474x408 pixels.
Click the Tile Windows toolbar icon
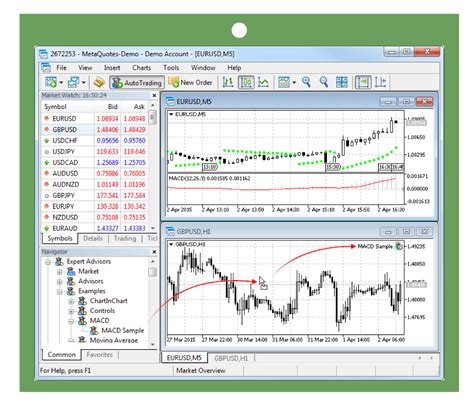342,82
